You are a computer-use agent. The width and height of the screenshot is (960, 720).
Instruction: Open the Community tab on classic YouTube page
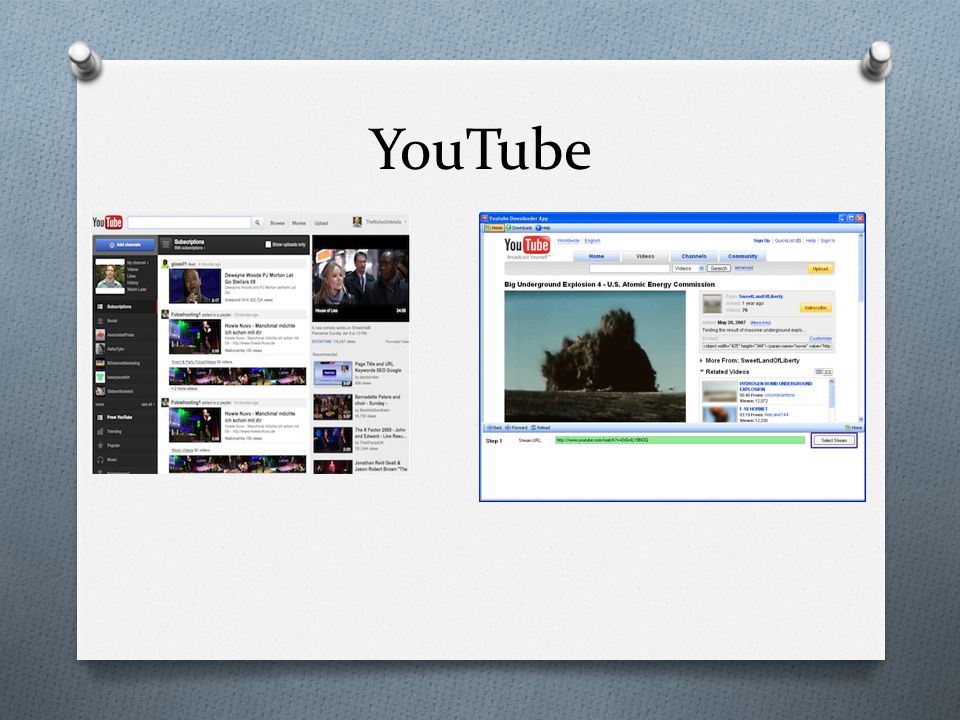click(743, 257)
